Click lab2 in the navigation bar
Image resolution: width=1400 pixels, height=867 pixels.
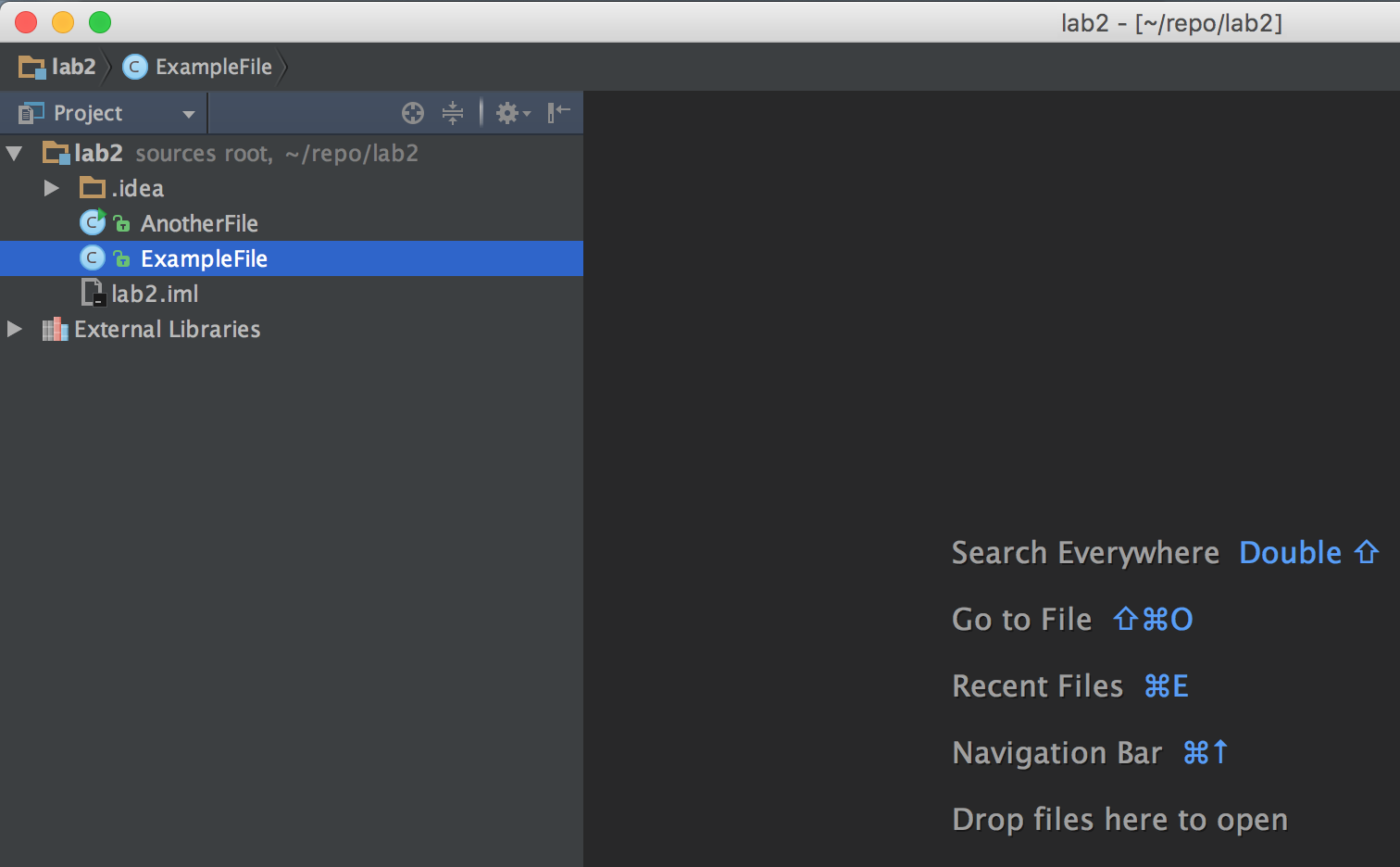[x=74, y=67]
